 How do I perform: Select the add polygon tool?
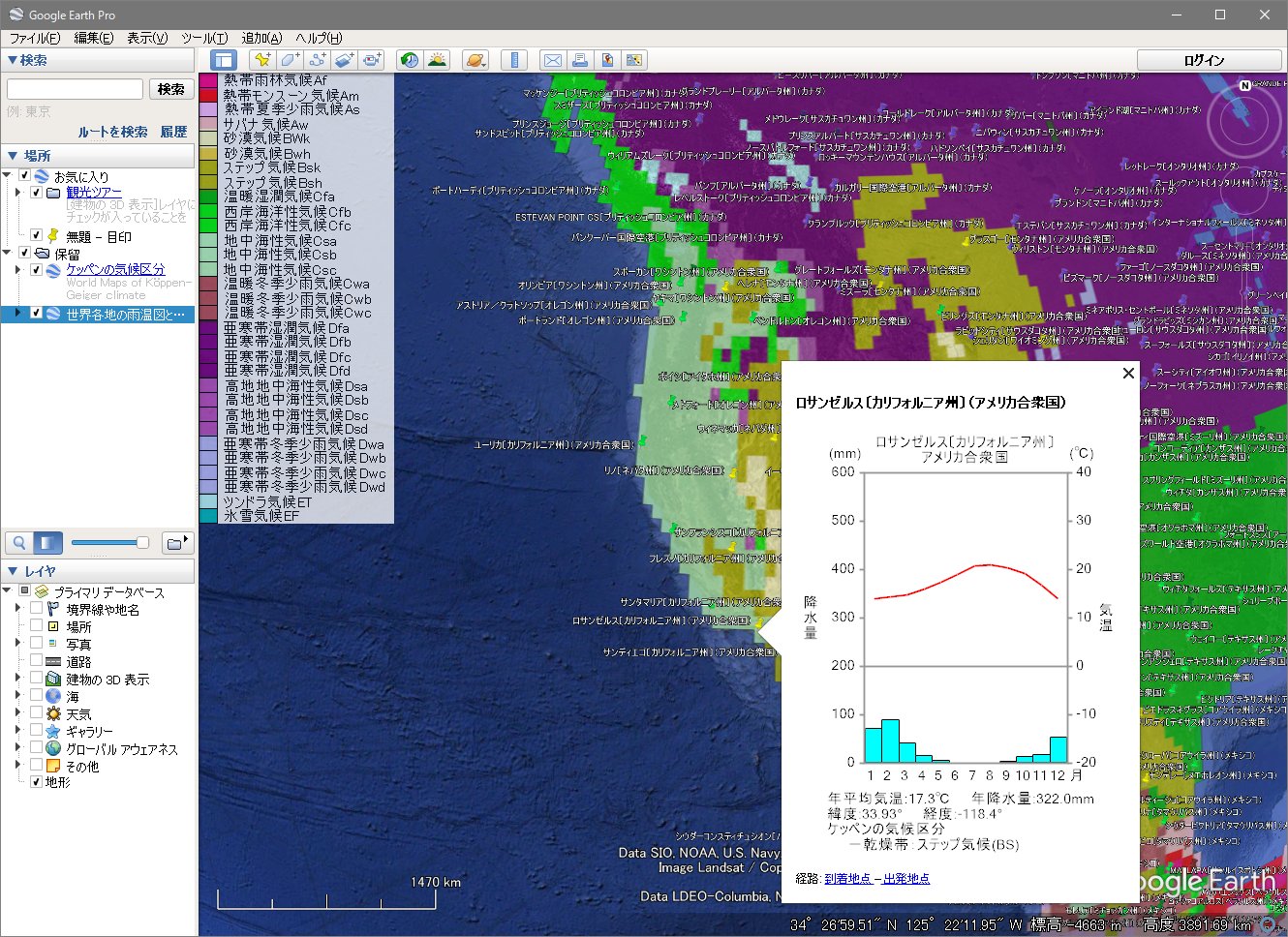(x=290, y=60)
